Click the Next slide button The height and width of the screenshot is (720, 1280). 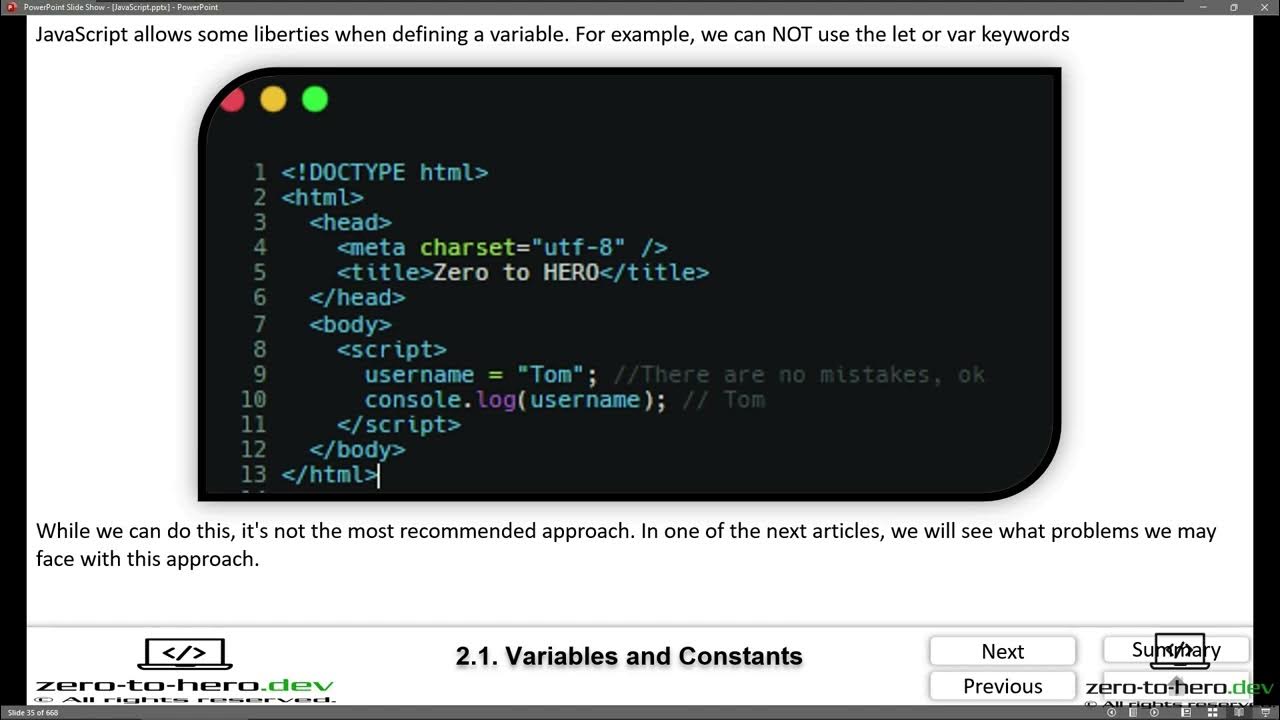pos(1003,651)
